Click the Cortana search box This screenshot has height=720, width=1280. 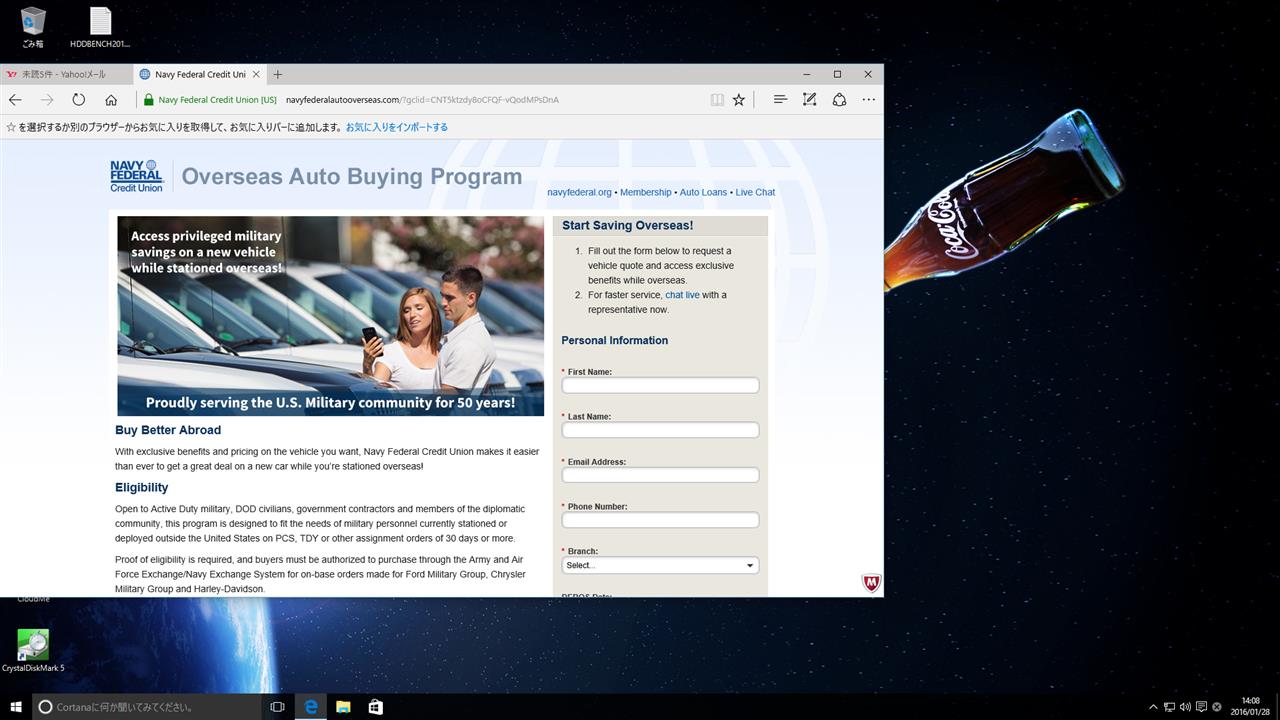coord(147,707)
